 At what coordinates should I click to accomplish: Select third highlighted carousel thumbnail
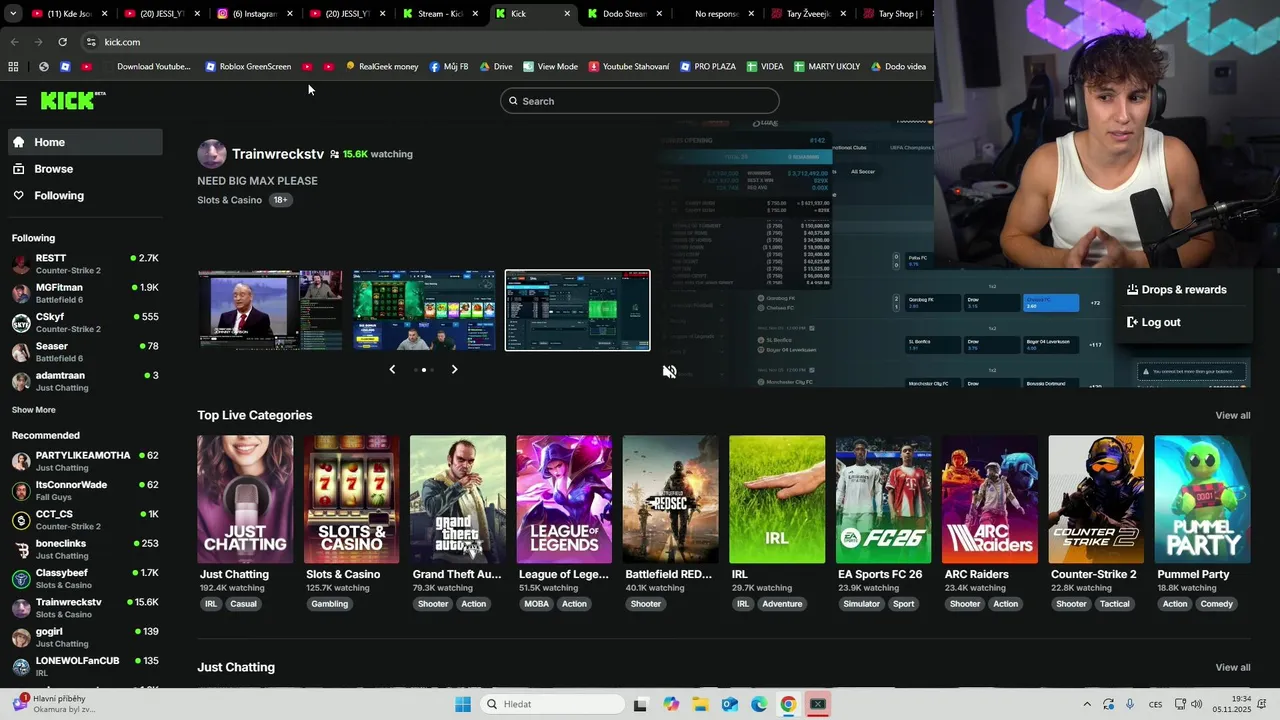click(x=577, y=310)
